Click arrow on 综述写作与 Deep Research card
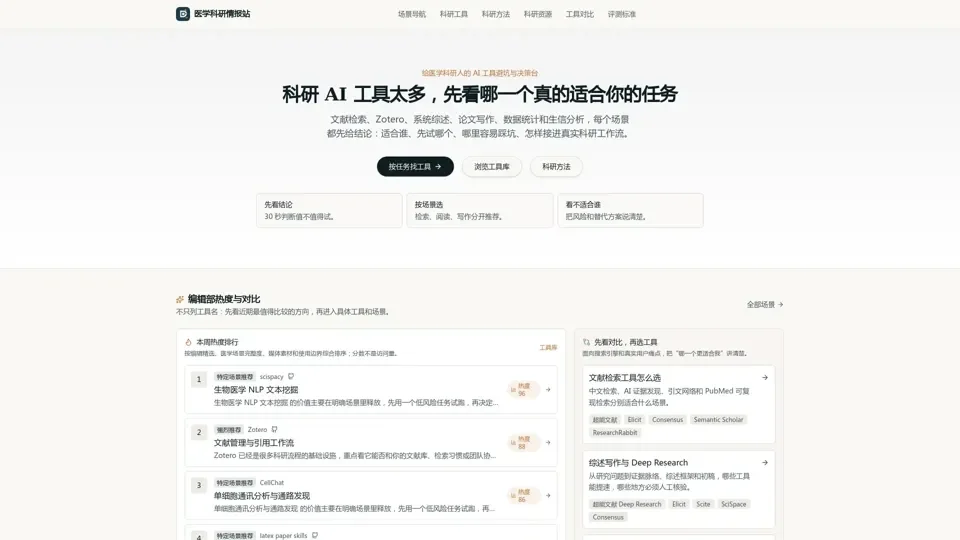The image size is (960, 540). point(765,463)
